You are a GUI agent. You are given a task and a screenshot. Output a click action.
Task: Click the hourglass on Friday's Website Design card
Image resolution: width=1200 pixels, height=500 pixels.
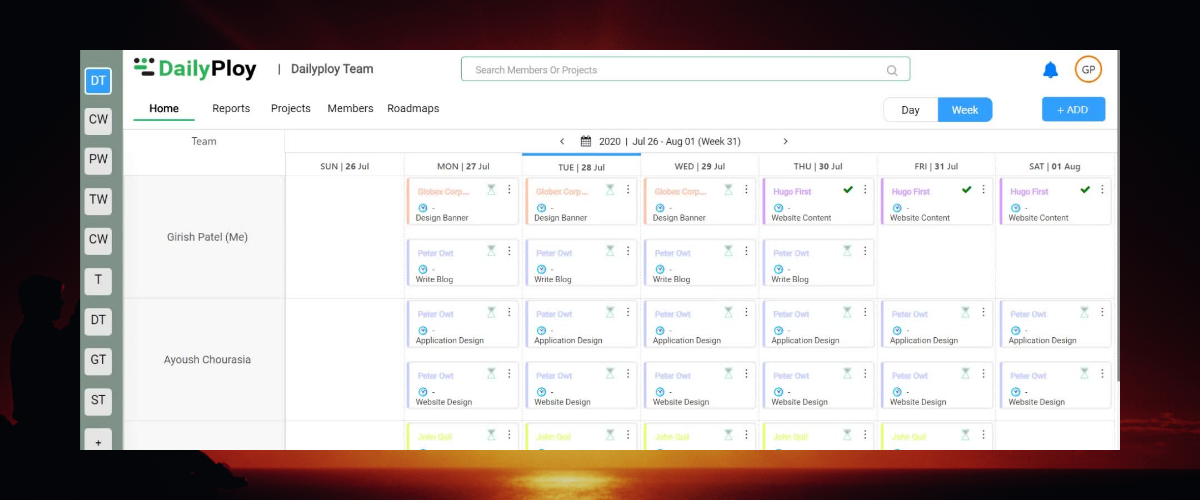click(966, 375)
